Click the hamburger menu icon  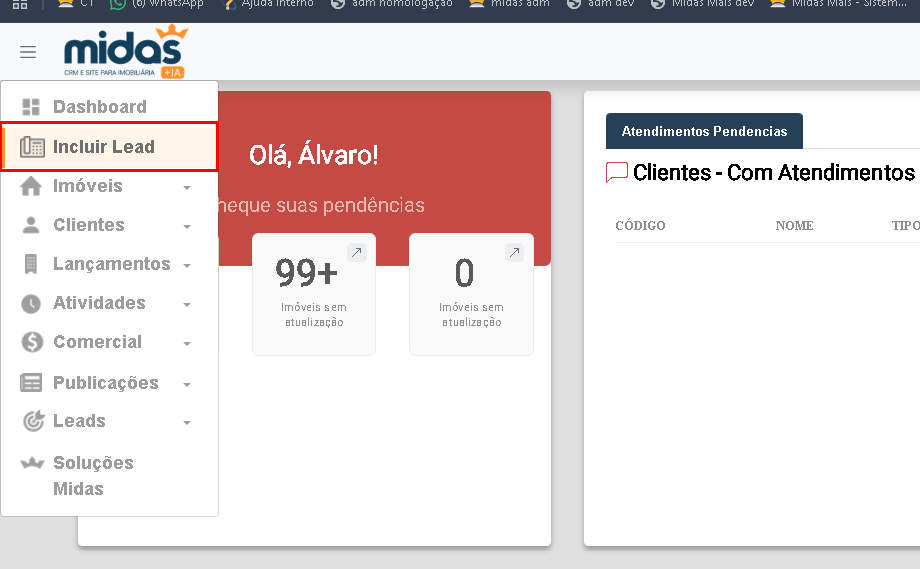pyautogui.click(x=28, y=52)
